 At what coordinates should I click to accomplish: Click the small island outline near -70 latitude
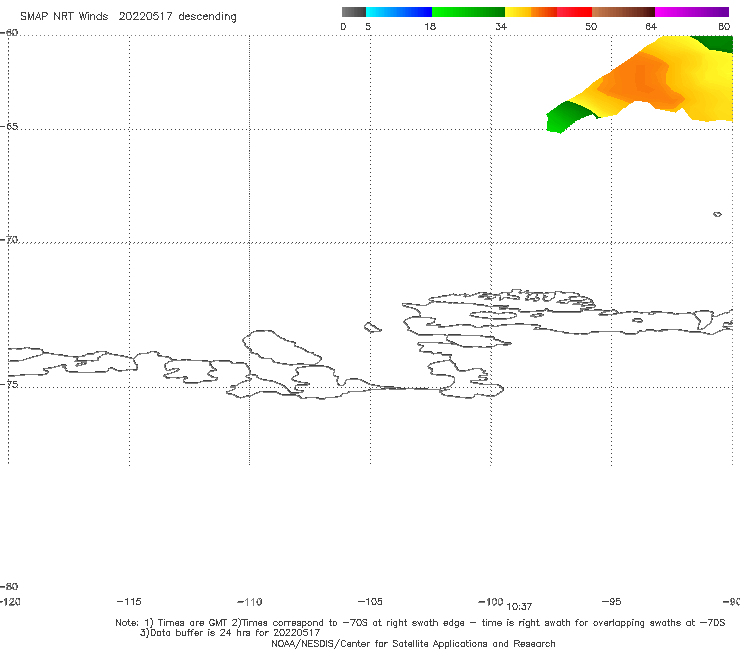717,214
